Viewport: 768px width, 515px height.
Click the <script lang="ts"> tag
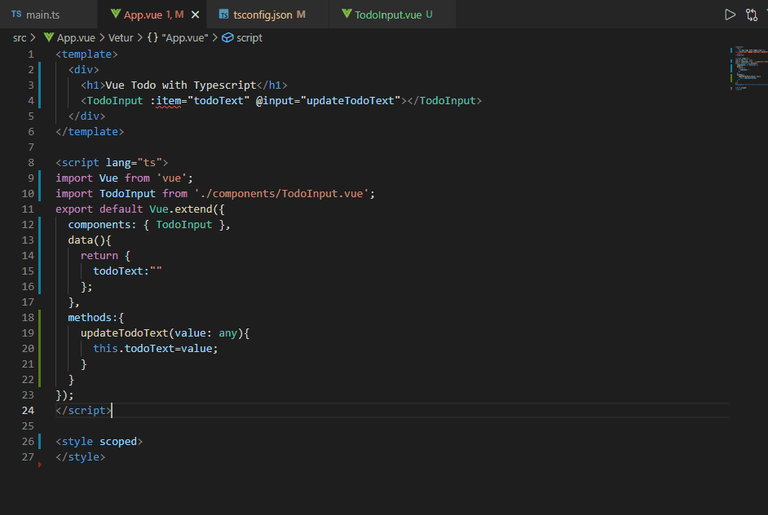pyautogui.click(x=112, y=163)
